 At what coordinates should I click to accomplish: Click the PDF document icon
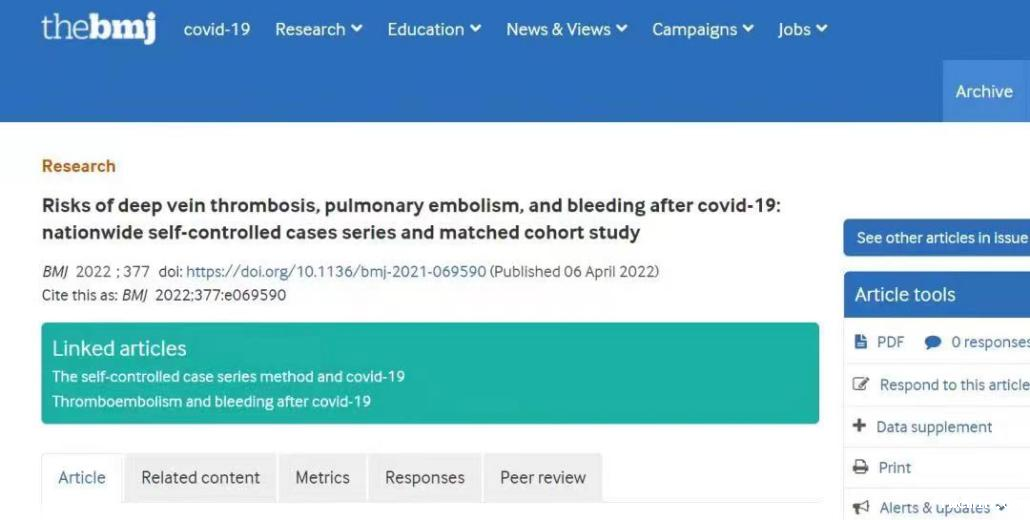click(x=861, y=342)
